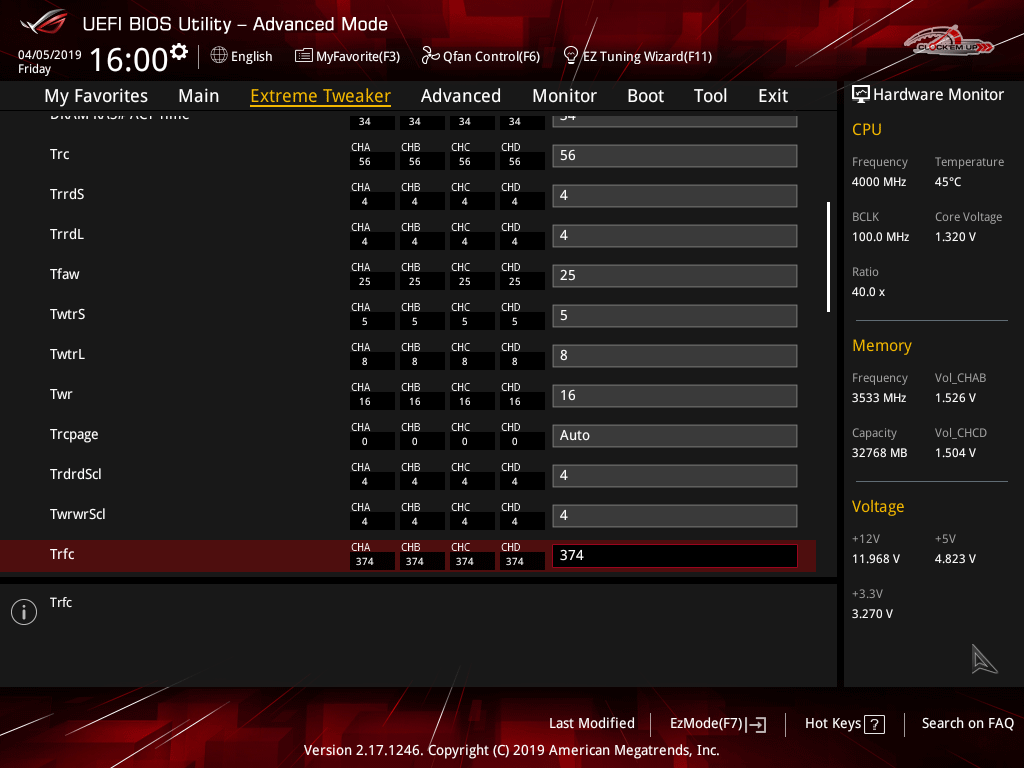
Task: Click the info icon in the help area
Action: click(24, 612)
